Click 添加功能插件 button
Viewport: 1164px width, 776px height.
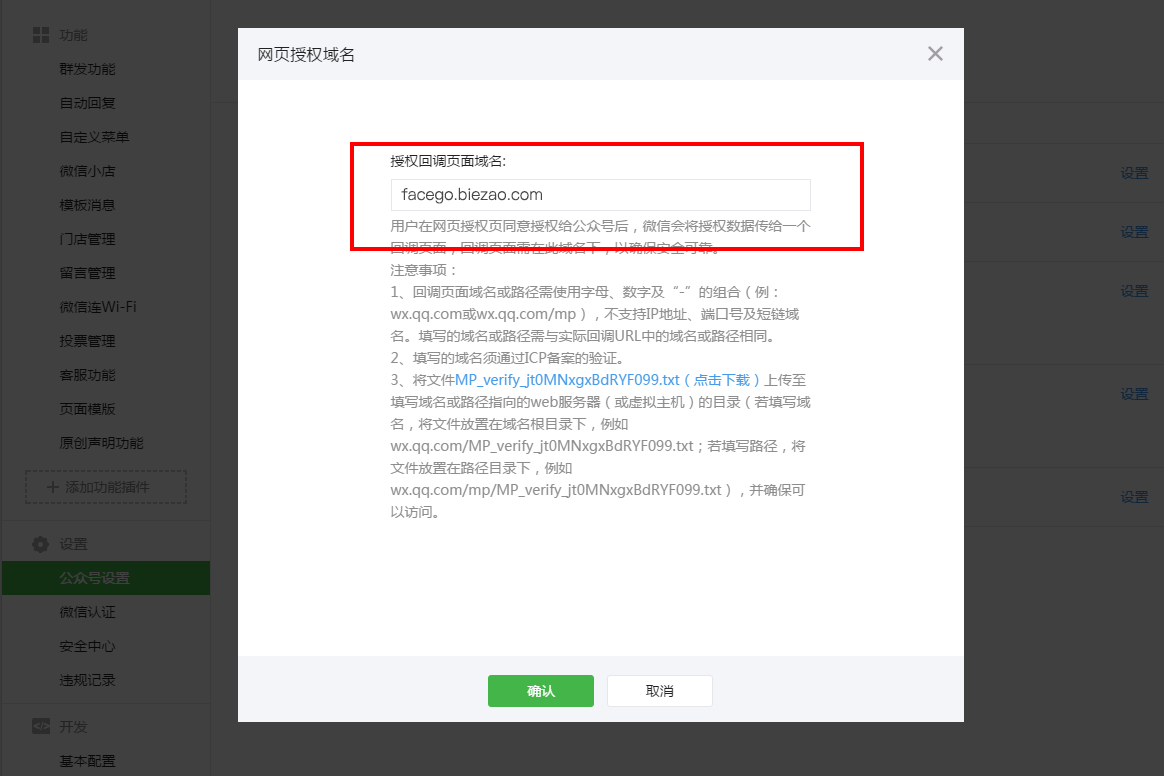pos(106,487)
